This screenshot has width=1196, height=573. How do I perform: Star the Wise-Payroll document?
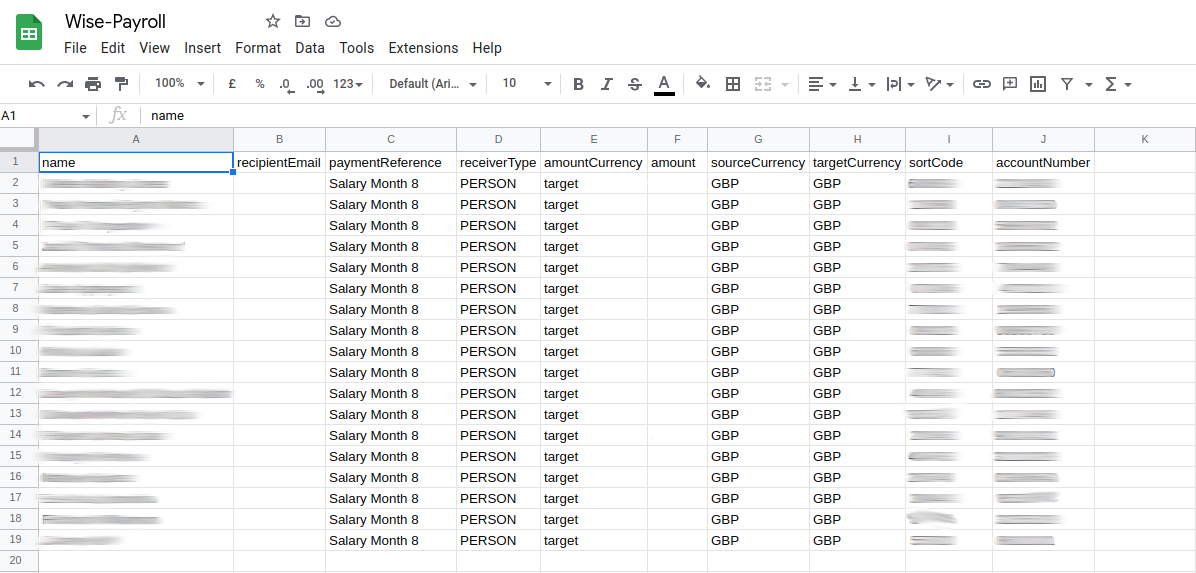(x=272, y=21)
